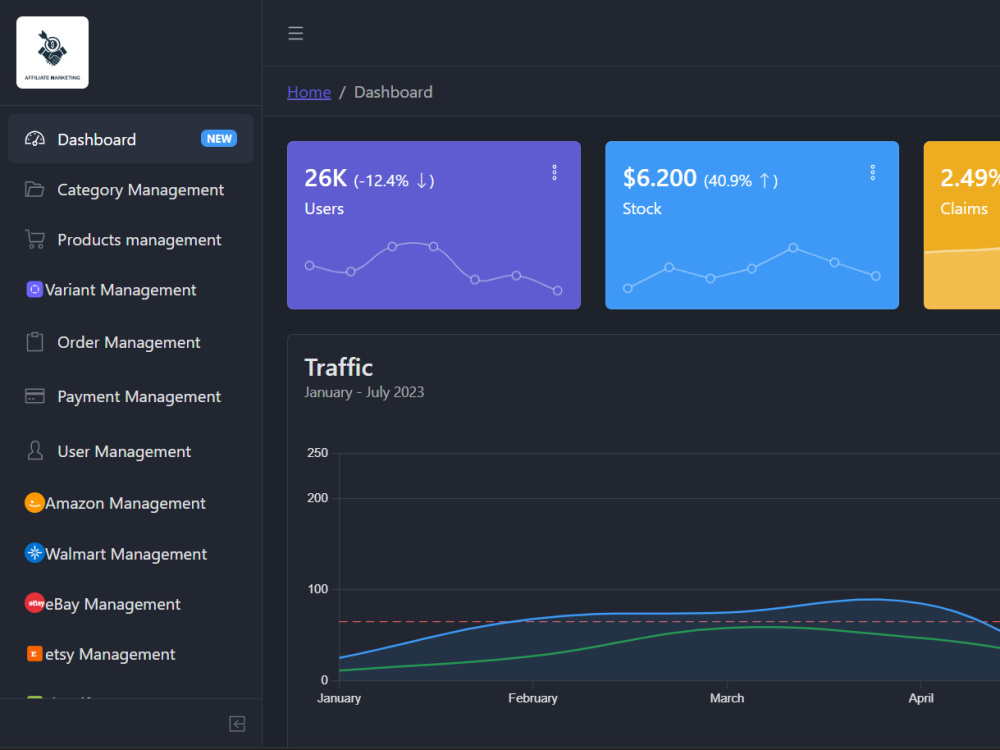Click the January - July 2023 subtitle

(364, 392)
